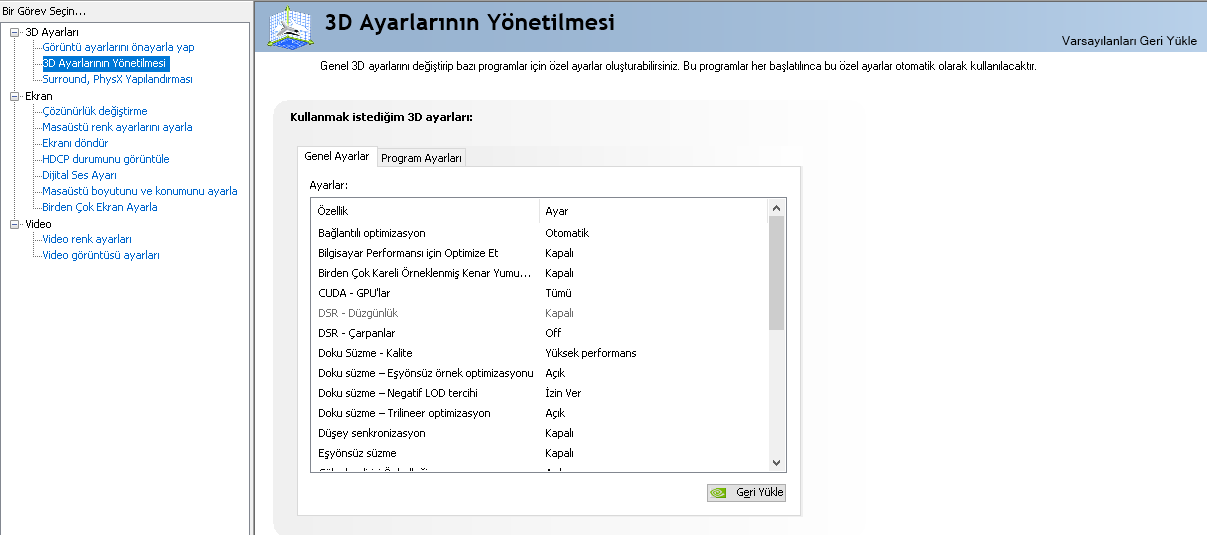Select Eşyönsüz süzme row

click(x=539, y=453)
